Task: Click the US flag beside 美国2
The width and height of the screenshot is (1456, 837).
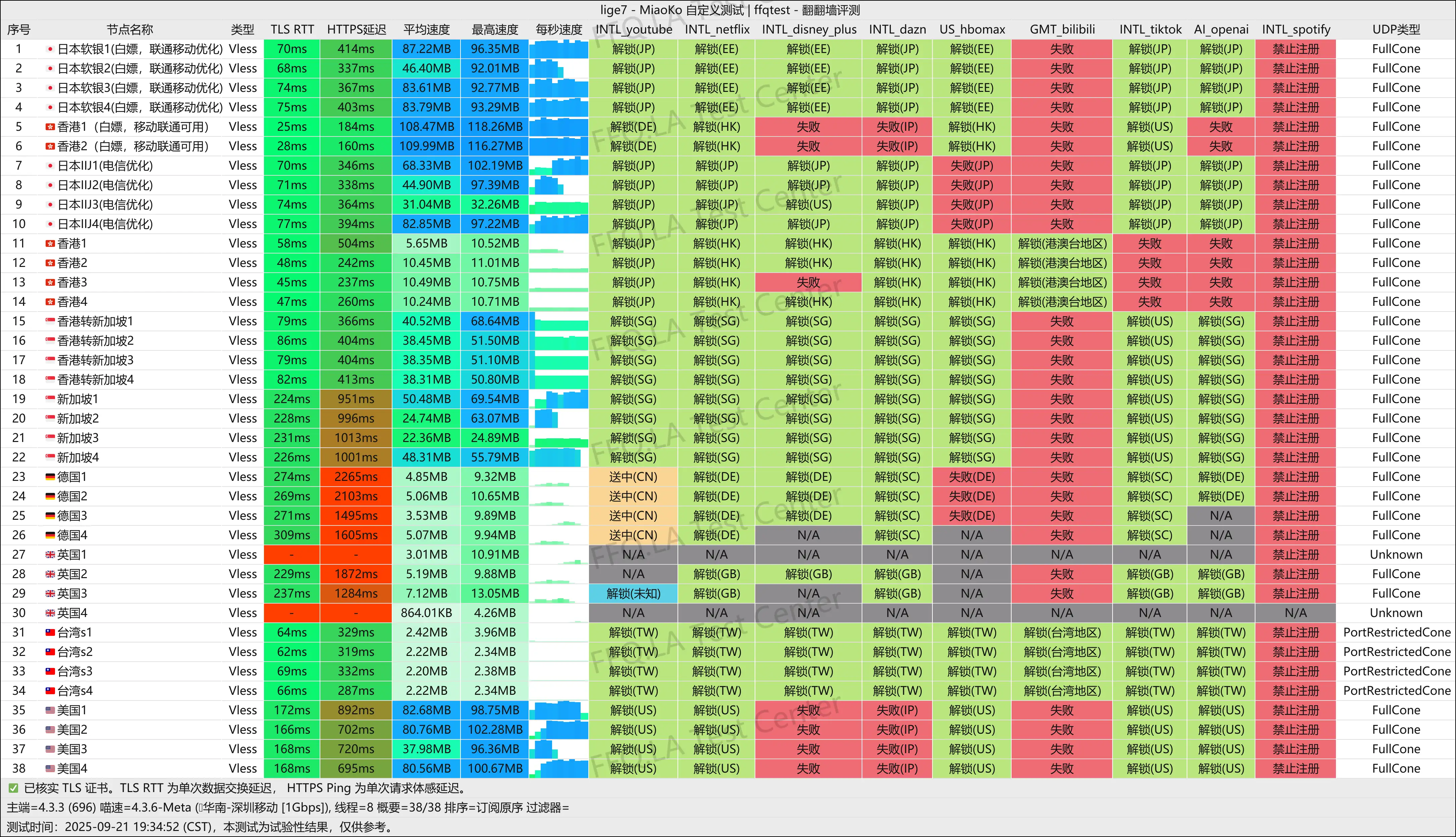Action: tap(51, 730)
